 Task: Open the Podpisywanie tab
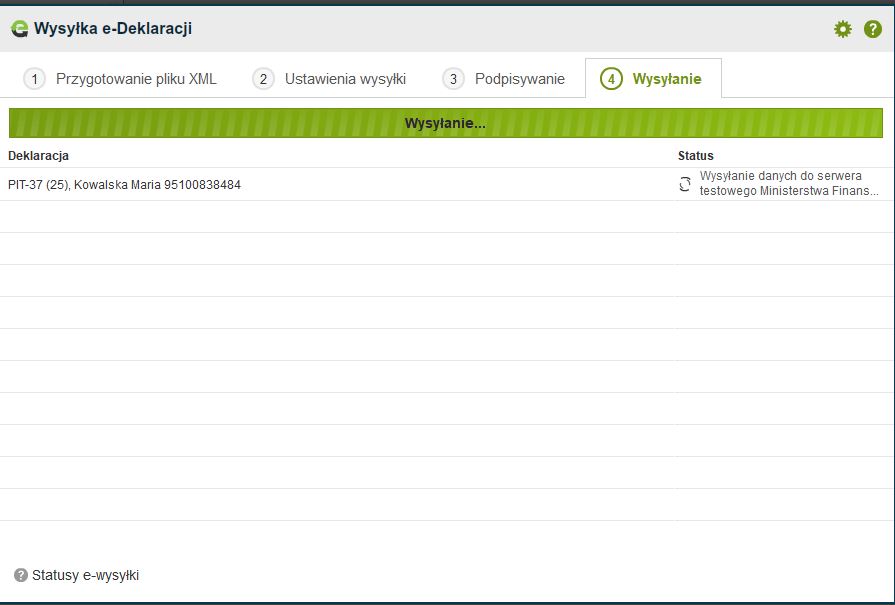pos(519,79)
